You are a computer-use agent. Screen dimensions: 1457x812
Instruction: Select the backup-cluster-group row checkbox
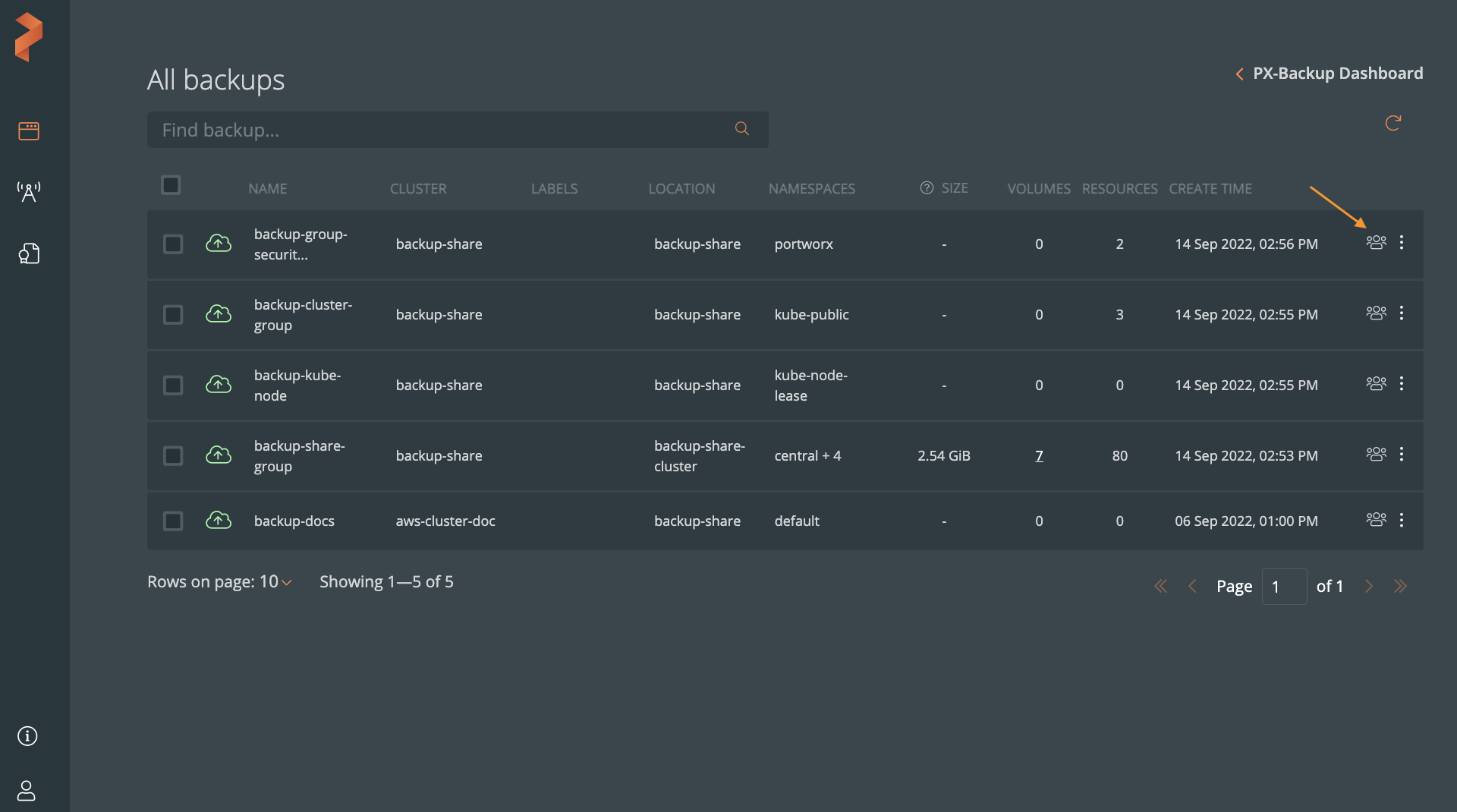click(x=173, y=315)
